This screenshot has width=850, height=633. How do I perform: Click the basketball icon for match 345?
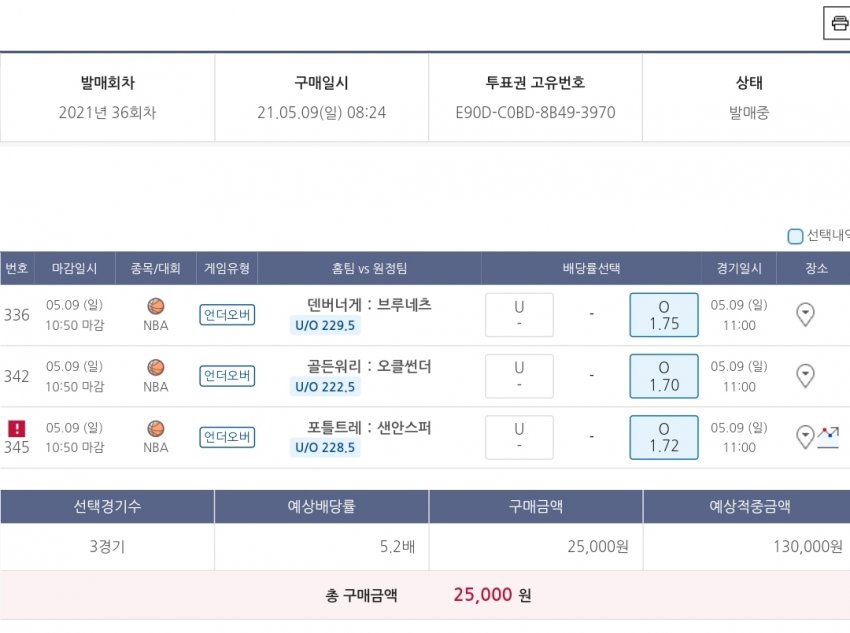click(156, 428)
